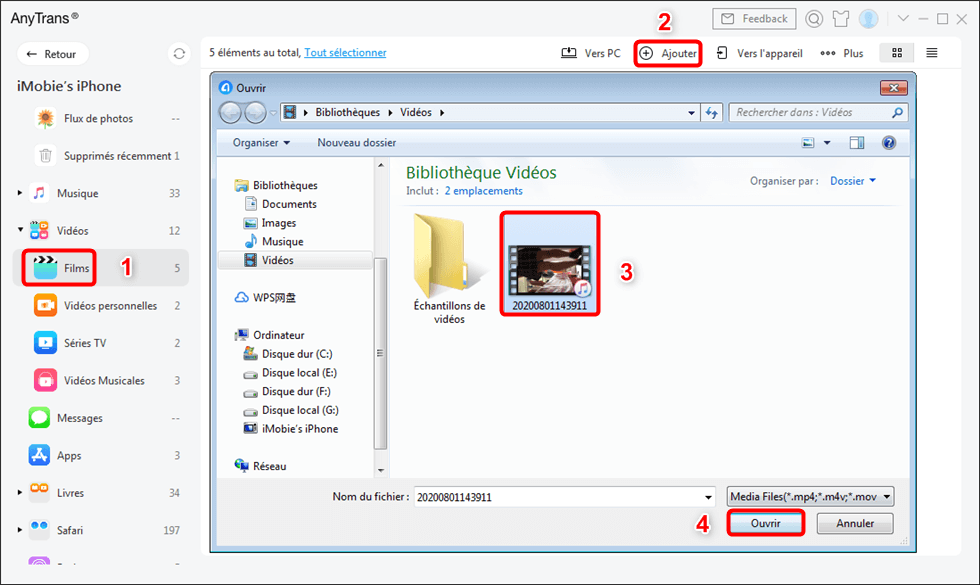980x585 pixels.
Task: Select Disque local (E:)
Action: [x=299, y=372]
